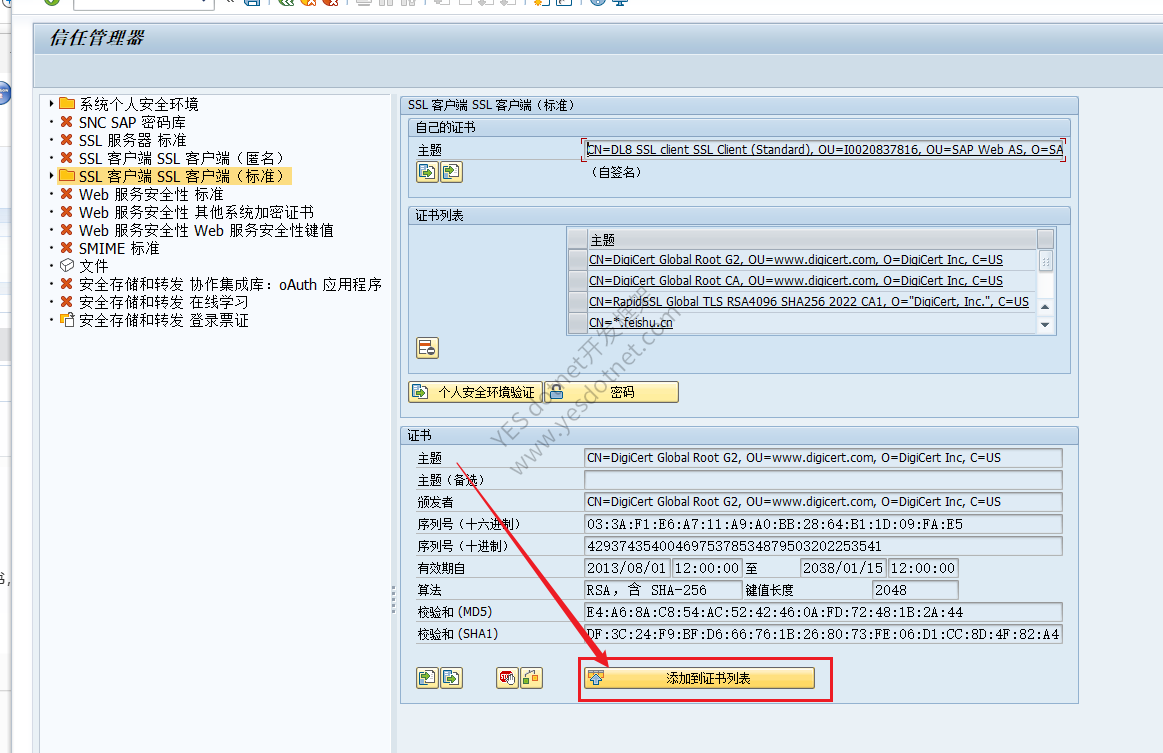Click the 校验和 (MD5) field
This screenshot has width=1163, height=753.
point(823,612)
